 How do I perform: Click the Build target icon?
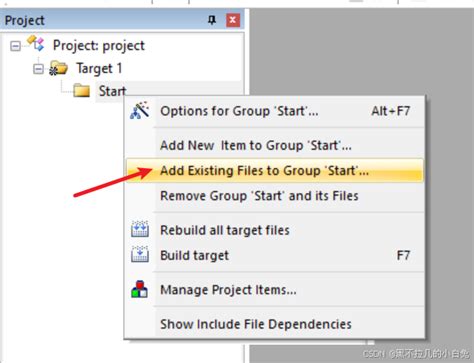pos(140,254)
